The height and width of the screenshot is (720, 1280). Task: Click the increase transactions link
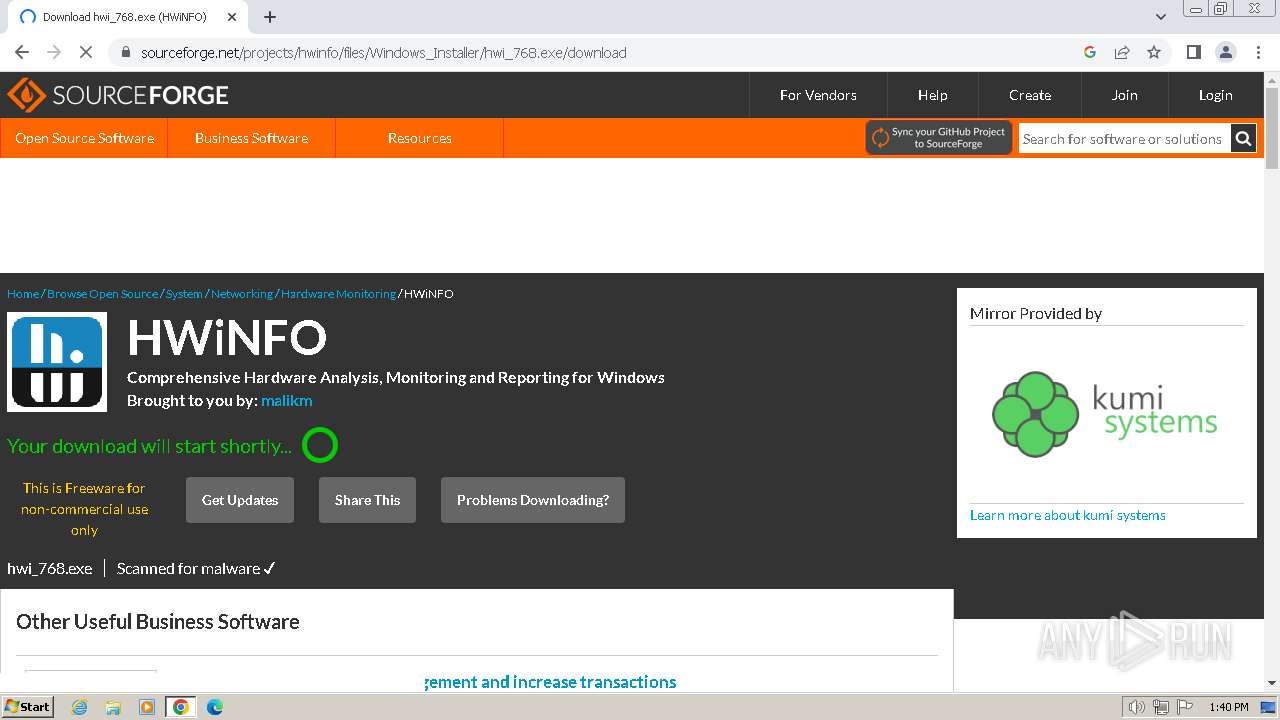(550, 682)
